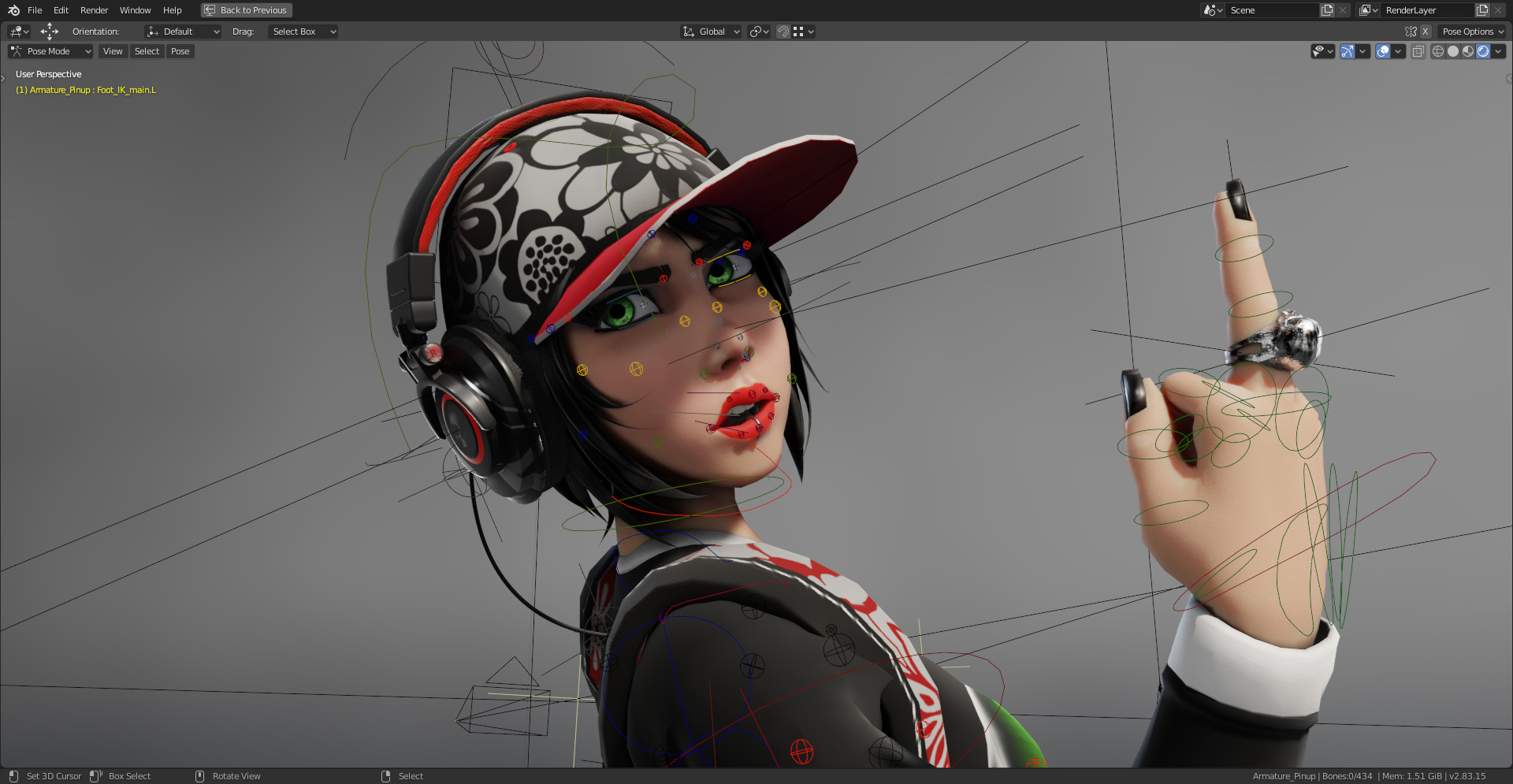The width and height of the screenshot is (1513, 784).
Task: Open the File menu
Action: 35,10
